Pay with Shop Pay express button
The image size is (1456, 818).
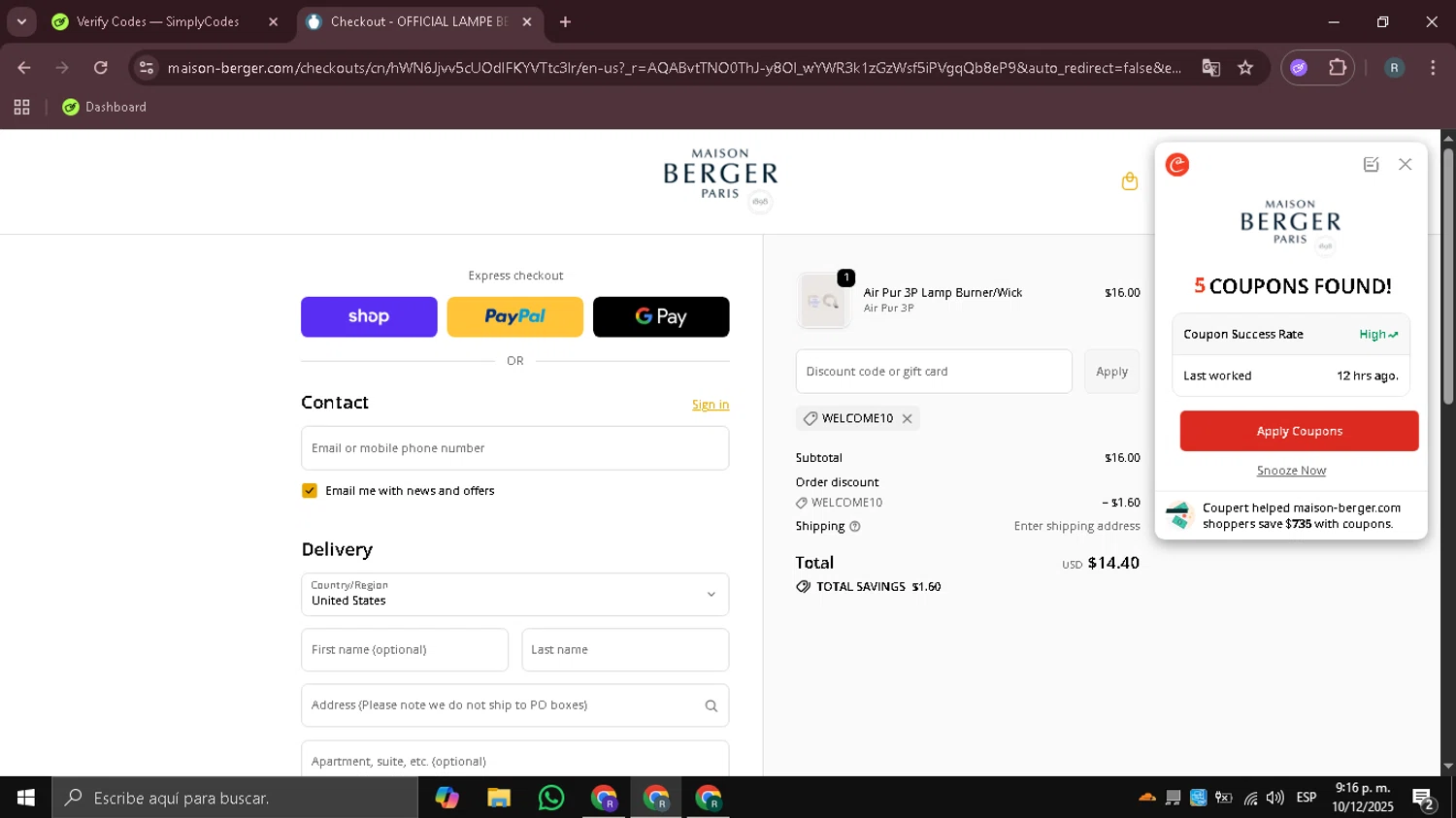point(369,317)
